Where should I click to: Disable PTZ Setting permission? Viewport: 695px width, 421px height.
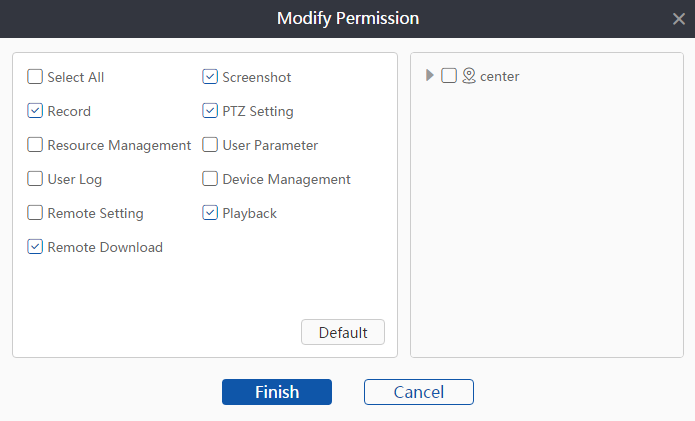(210, 111)
